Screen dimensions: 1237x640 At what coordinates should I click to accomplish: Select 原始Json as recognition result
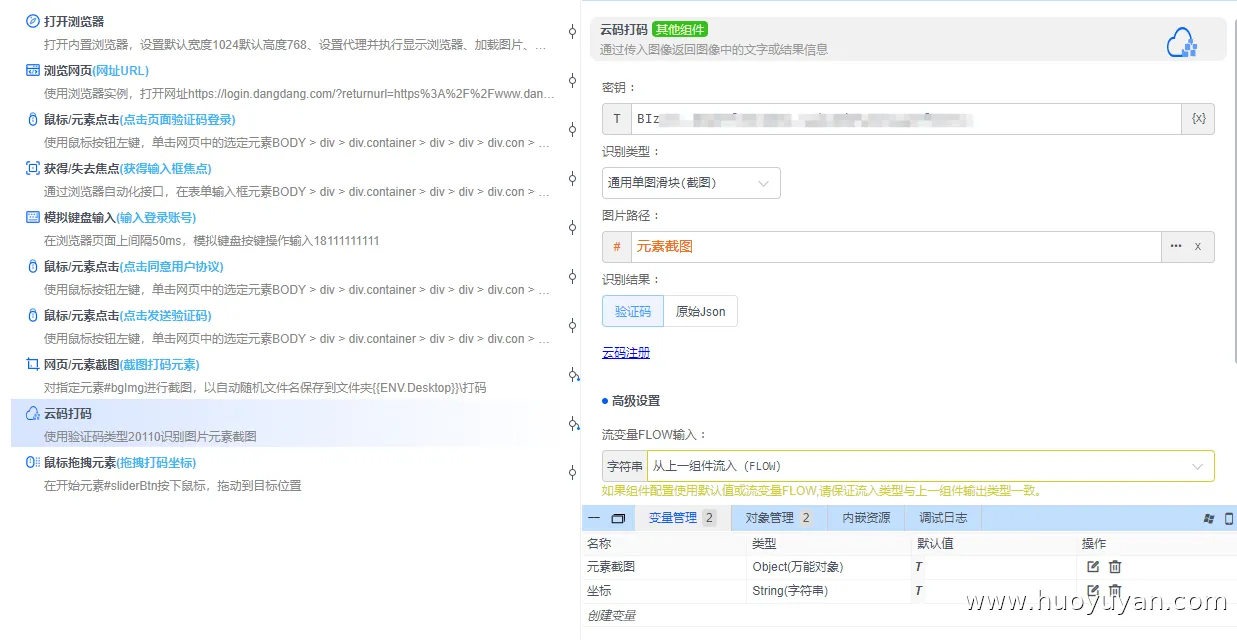point(700,311)
